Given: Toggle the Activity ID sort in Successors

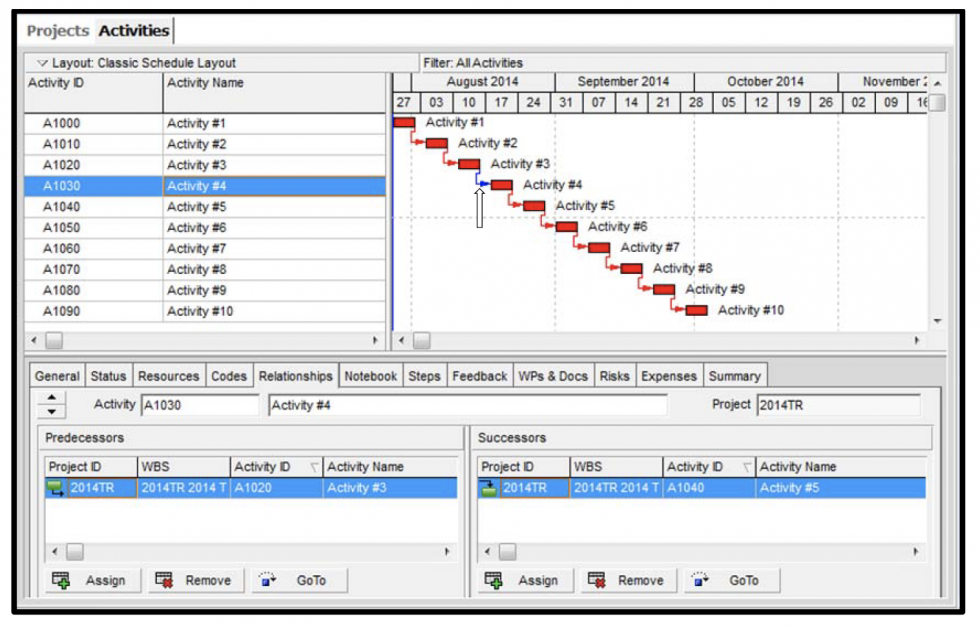Looking at the screenshot, I should pos(745,467).
